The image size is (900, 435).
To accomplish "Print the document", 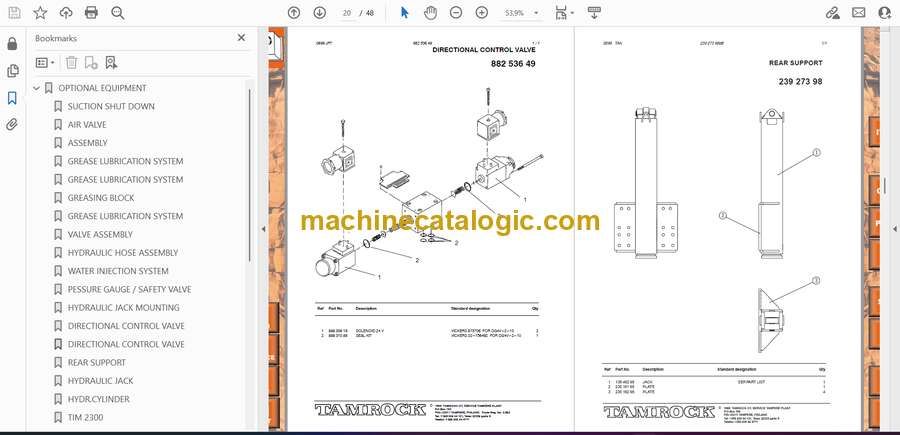I will [x=91, y=13].
